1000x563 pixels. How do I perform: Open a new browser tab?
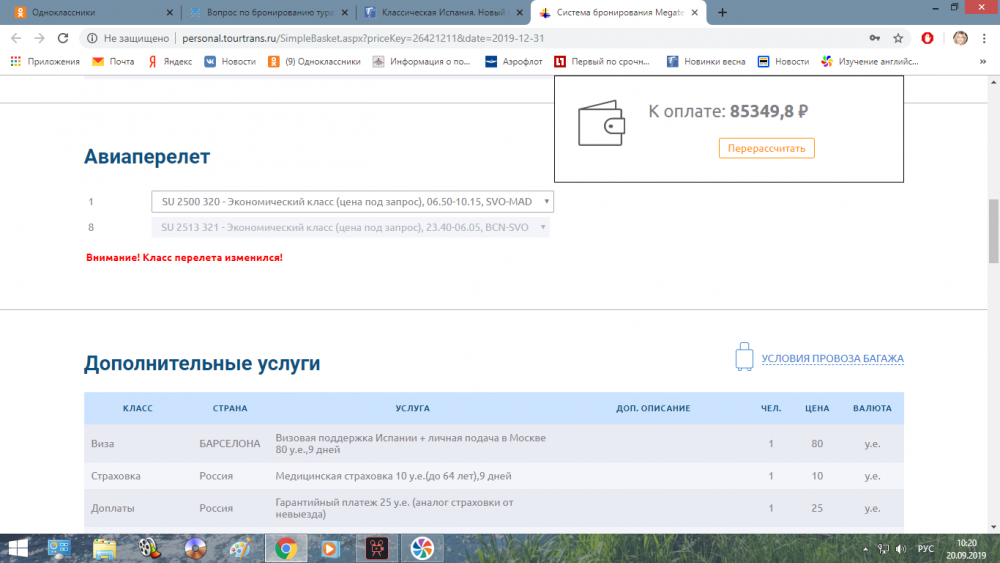coord(722,13)
